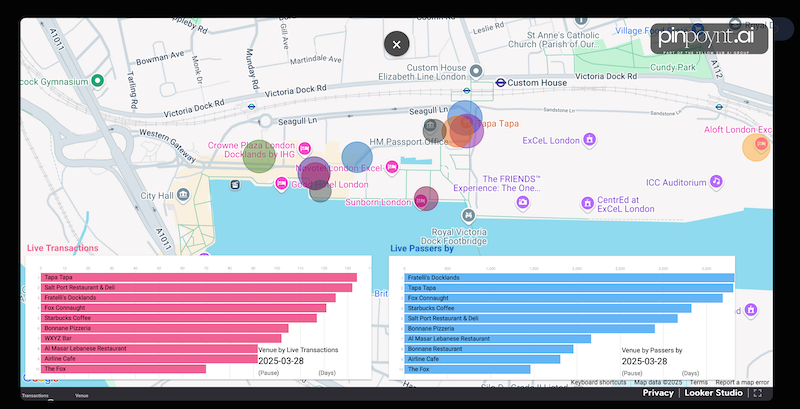Click the City Hall landmark pin

[183, 194]
